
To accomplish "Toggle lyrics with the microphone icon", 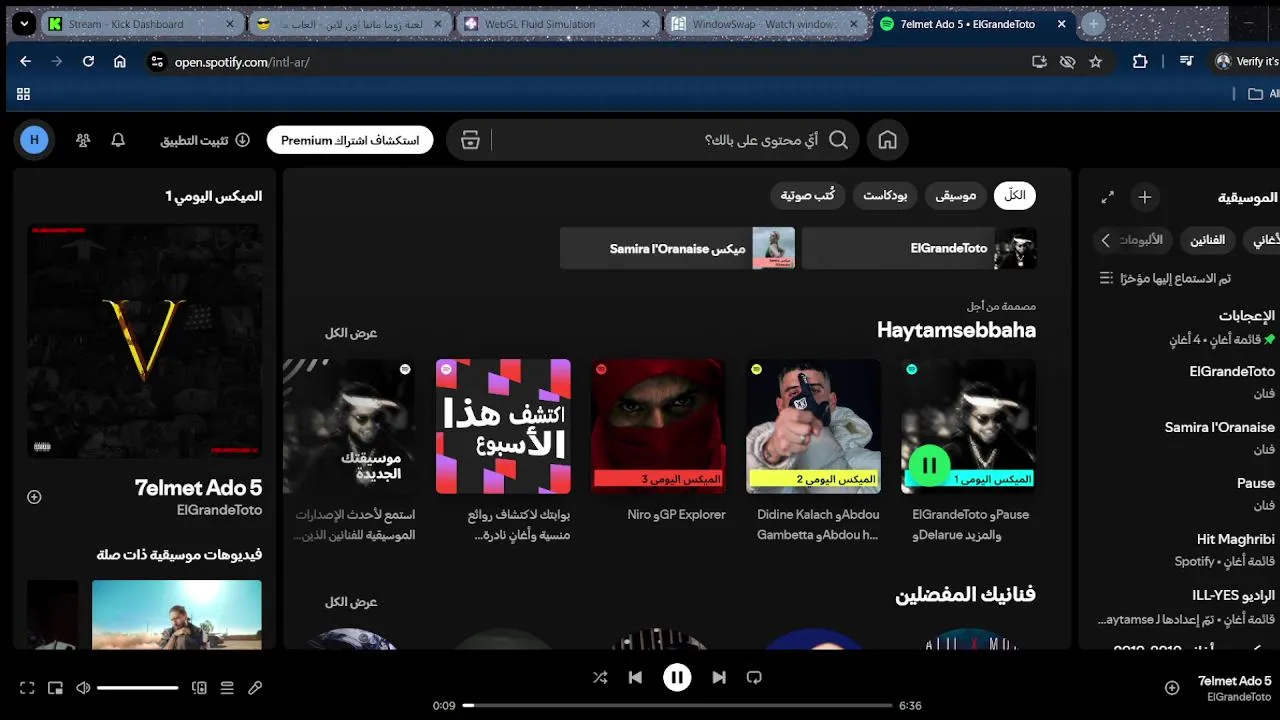I will [255, 688].
